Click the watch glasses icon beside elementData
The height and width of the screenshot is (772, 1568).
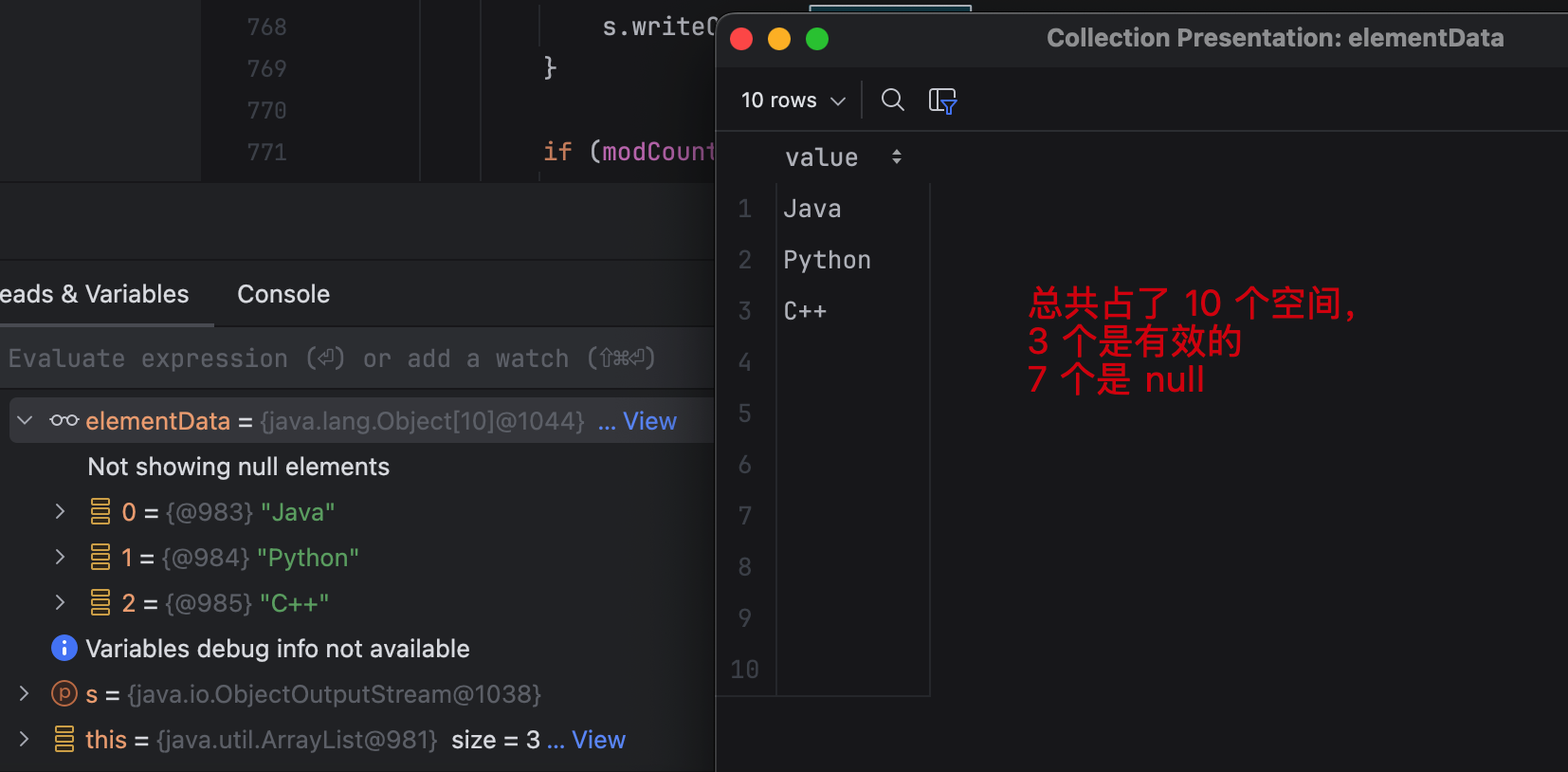point(64,420)
